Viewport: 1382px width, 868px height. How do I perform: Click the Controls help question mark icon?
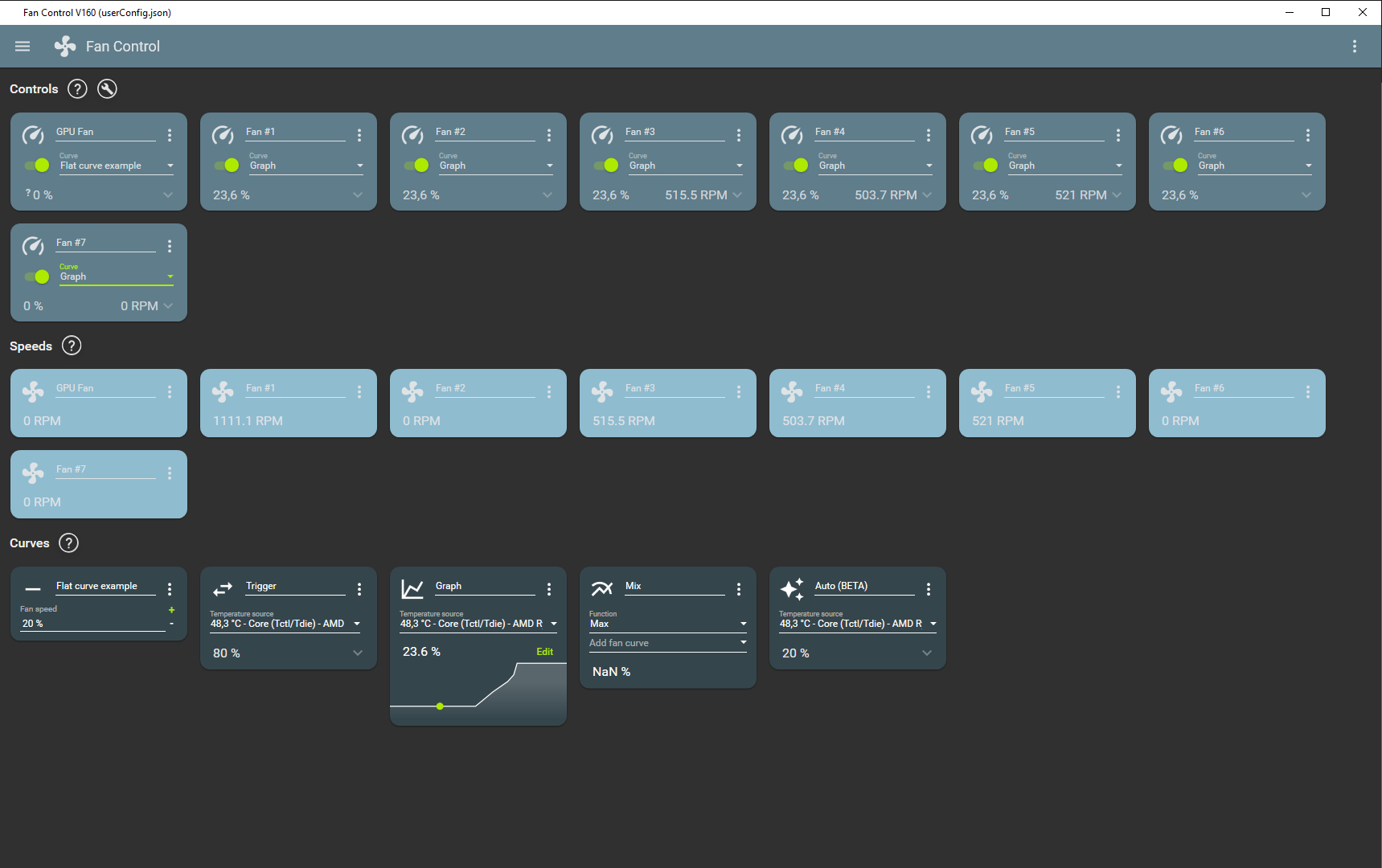coord(77,89)
